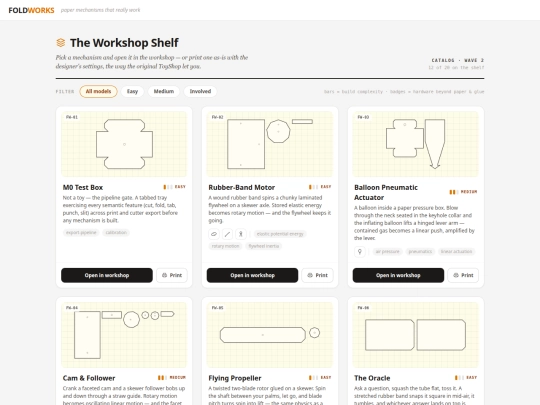The width and height of the screenshot is (540, 405).
Task: Print the Balloon Pneumatic Actuator
Action: [x=463, y=275]
